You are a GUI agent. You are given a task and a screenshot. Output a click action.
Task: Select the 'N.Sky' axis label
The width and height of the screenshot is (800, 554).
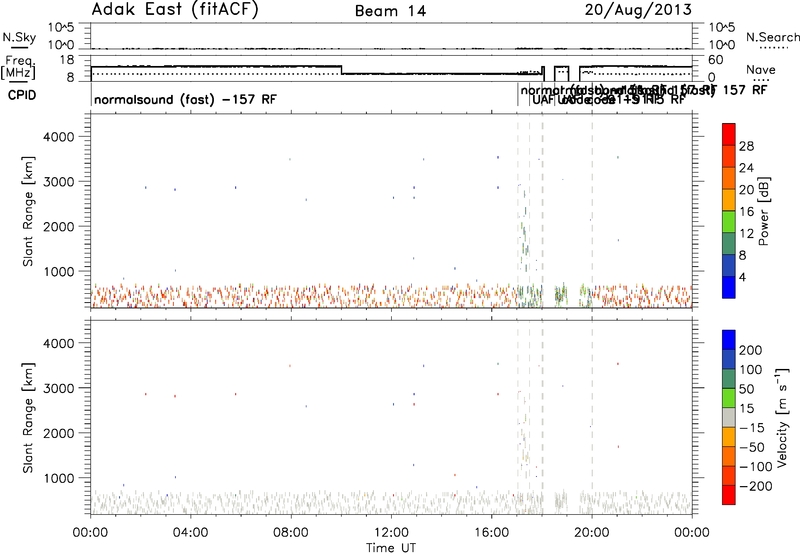click(x=19, y=37)
